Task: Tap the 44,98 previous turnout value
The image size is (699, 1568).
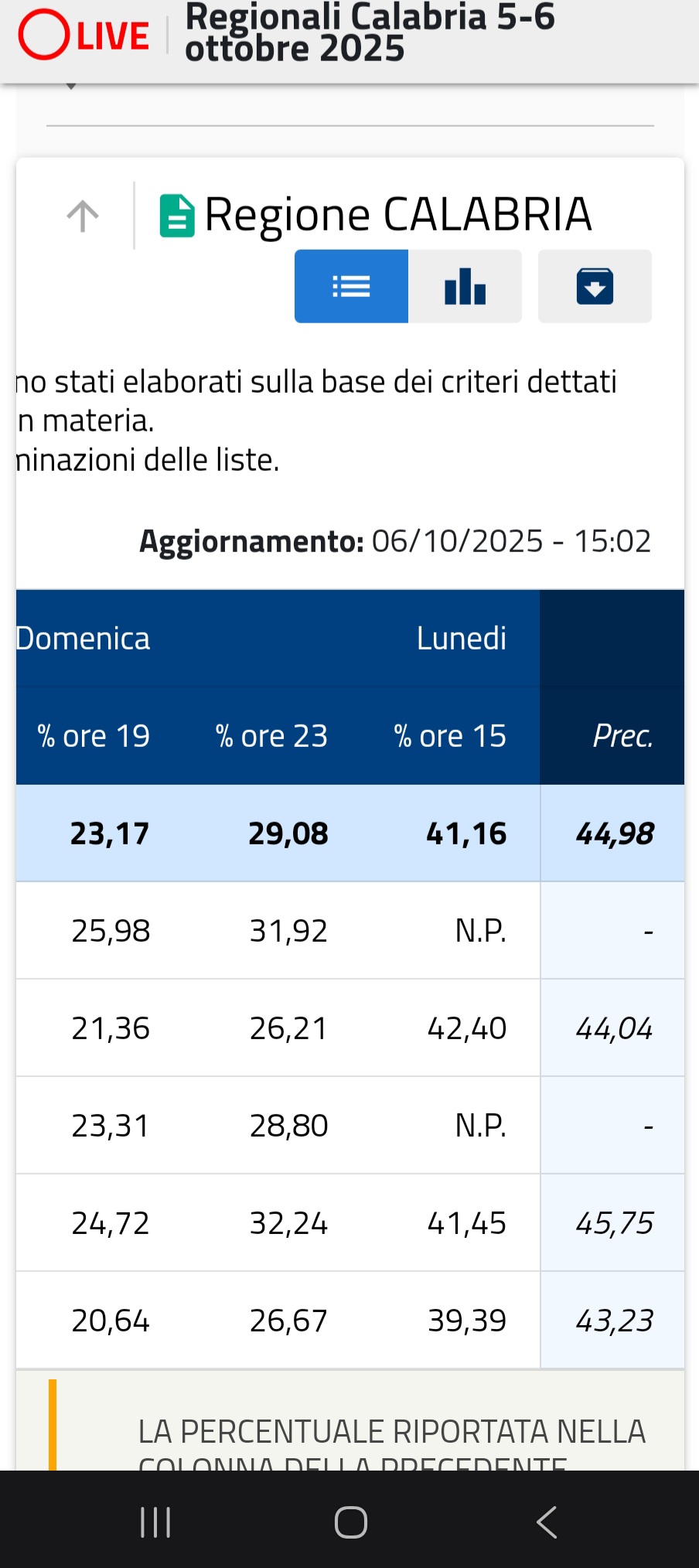Action: 615,833
